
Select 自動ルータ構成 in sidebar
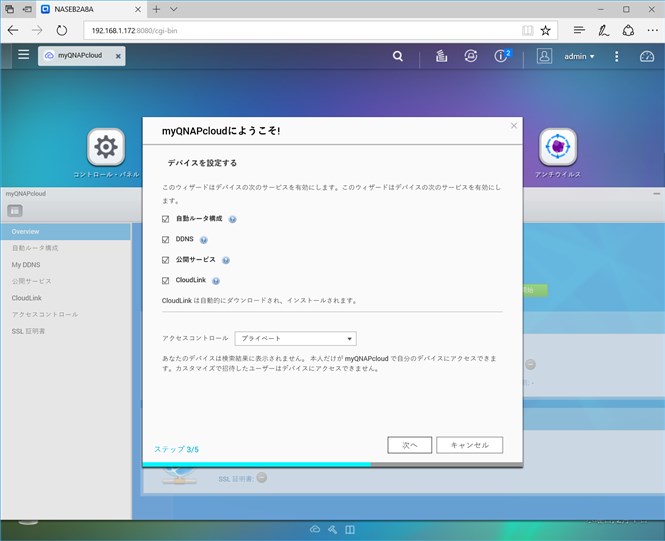point(65,248)
